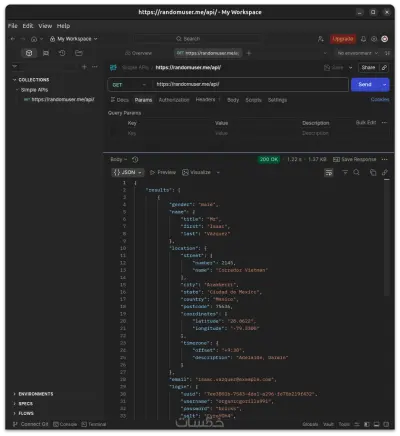
Task: Open environment quick look icon
Action: [387, 53]
